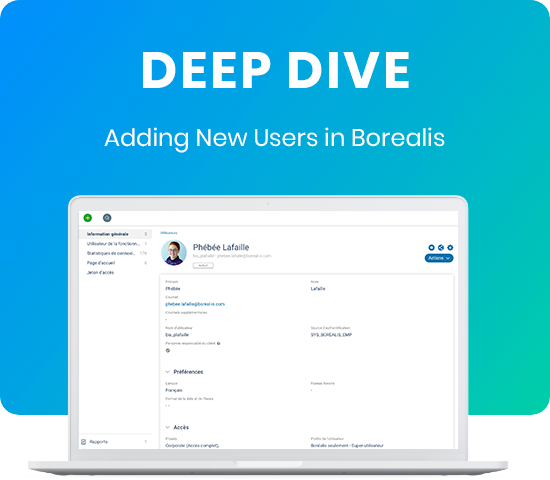Click the Français language value

pos(174,390)
